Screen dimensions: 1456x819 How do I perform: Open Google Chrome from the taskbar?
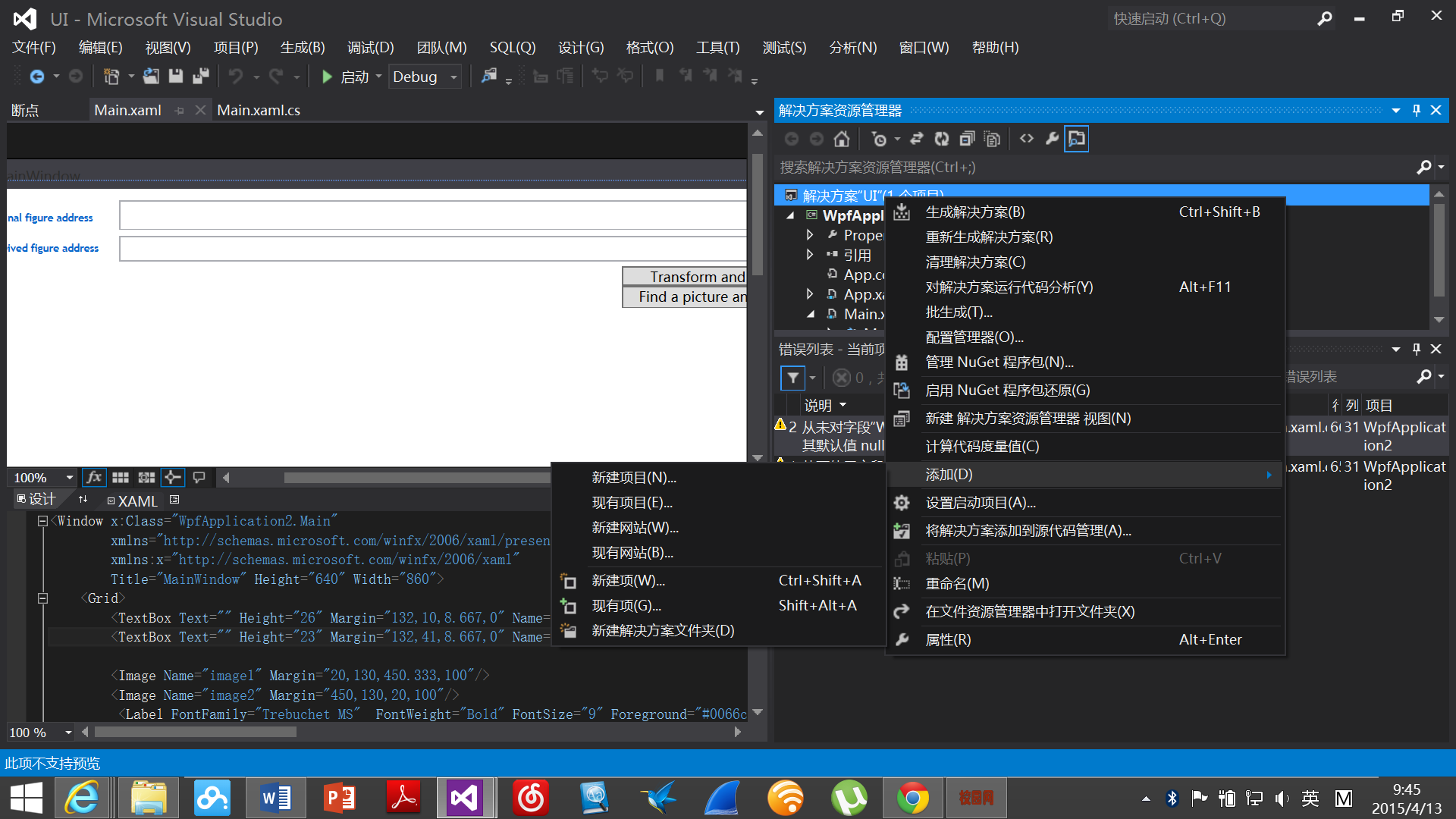point(912,798)
